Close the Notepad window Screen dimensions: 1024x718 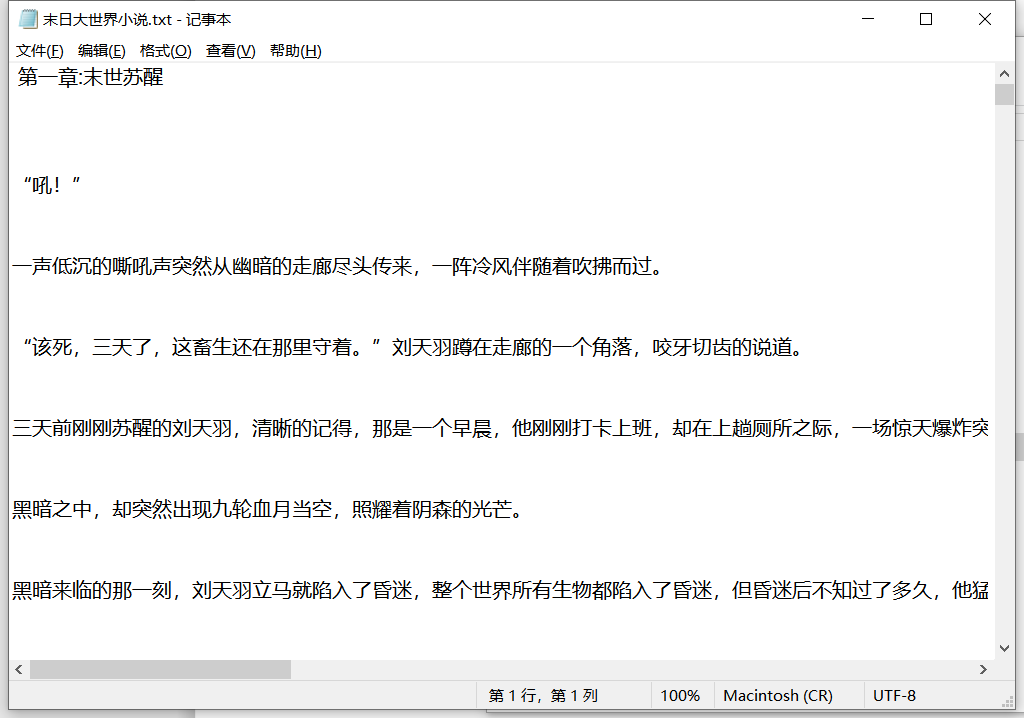coord(984,19)
